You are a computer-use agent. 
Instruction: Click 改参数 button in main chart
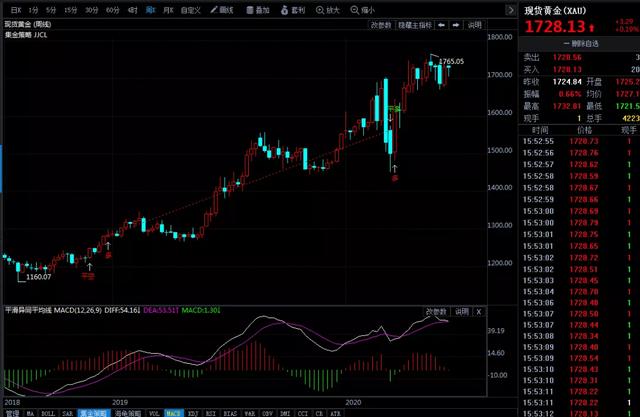click(x=381, y=25)
